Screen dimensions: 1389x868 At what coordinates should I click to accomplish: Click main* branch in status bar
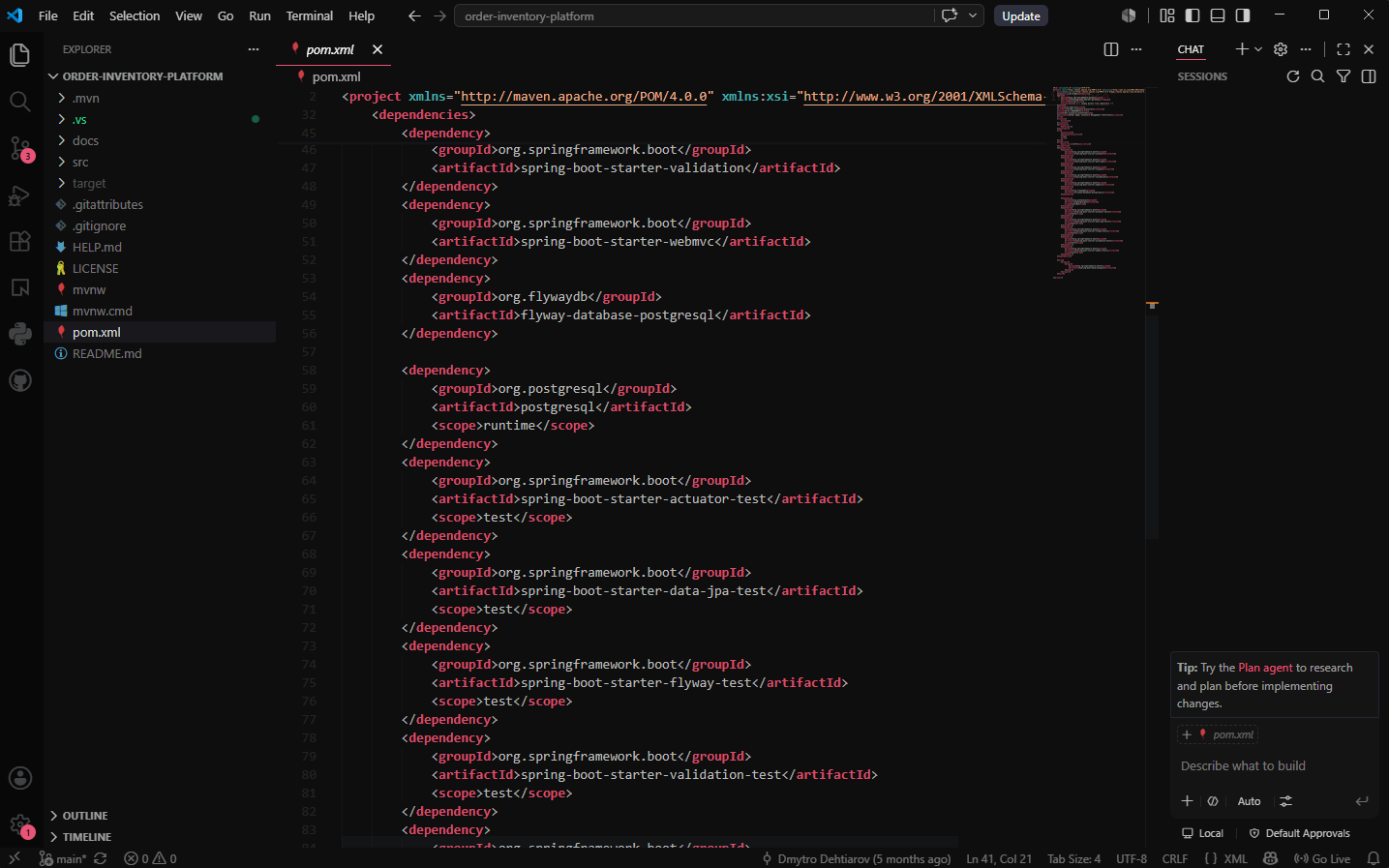63,858
